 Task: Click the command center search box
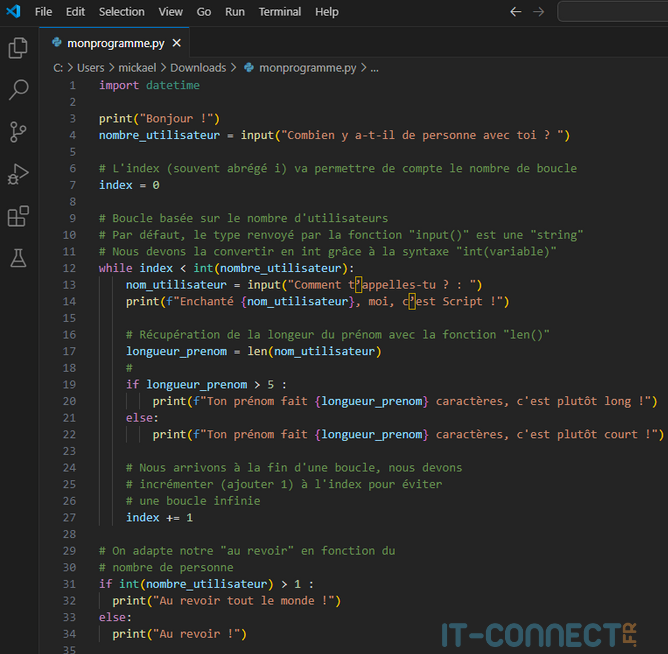(612, 12)
